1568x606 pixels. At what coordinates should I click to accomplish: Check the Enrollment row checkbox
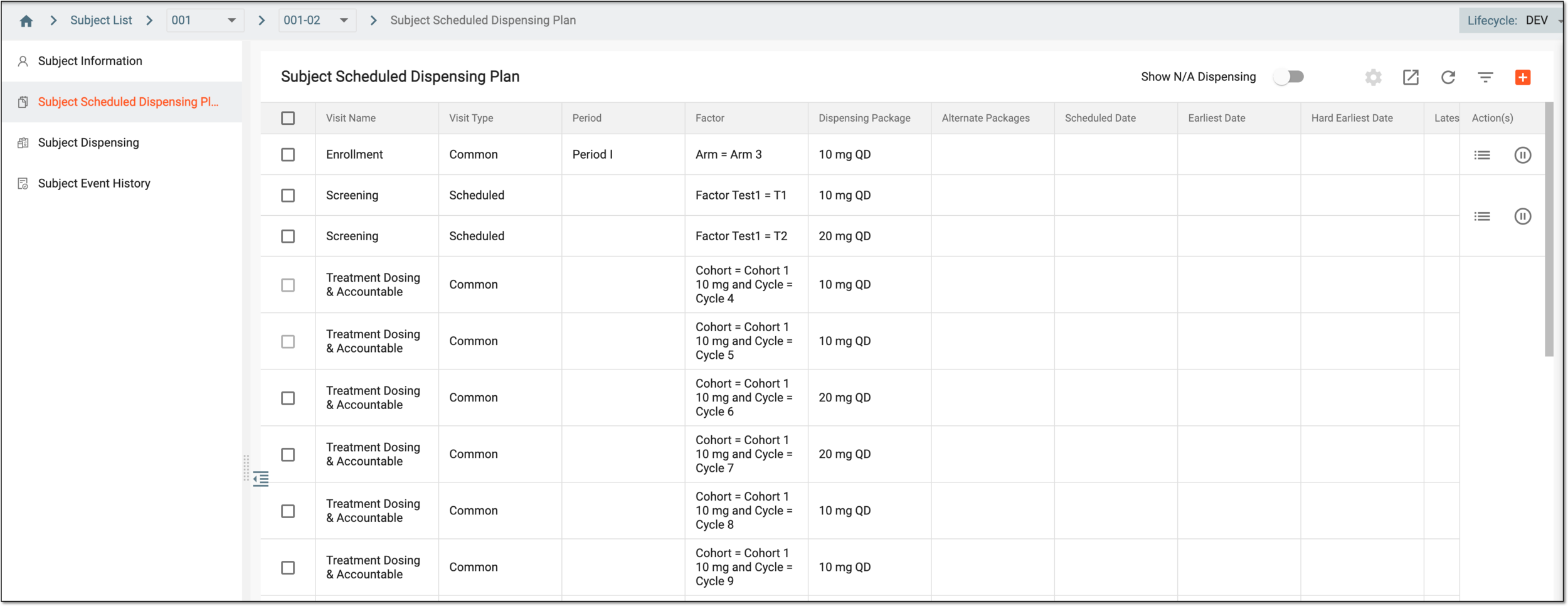[288, 154]
